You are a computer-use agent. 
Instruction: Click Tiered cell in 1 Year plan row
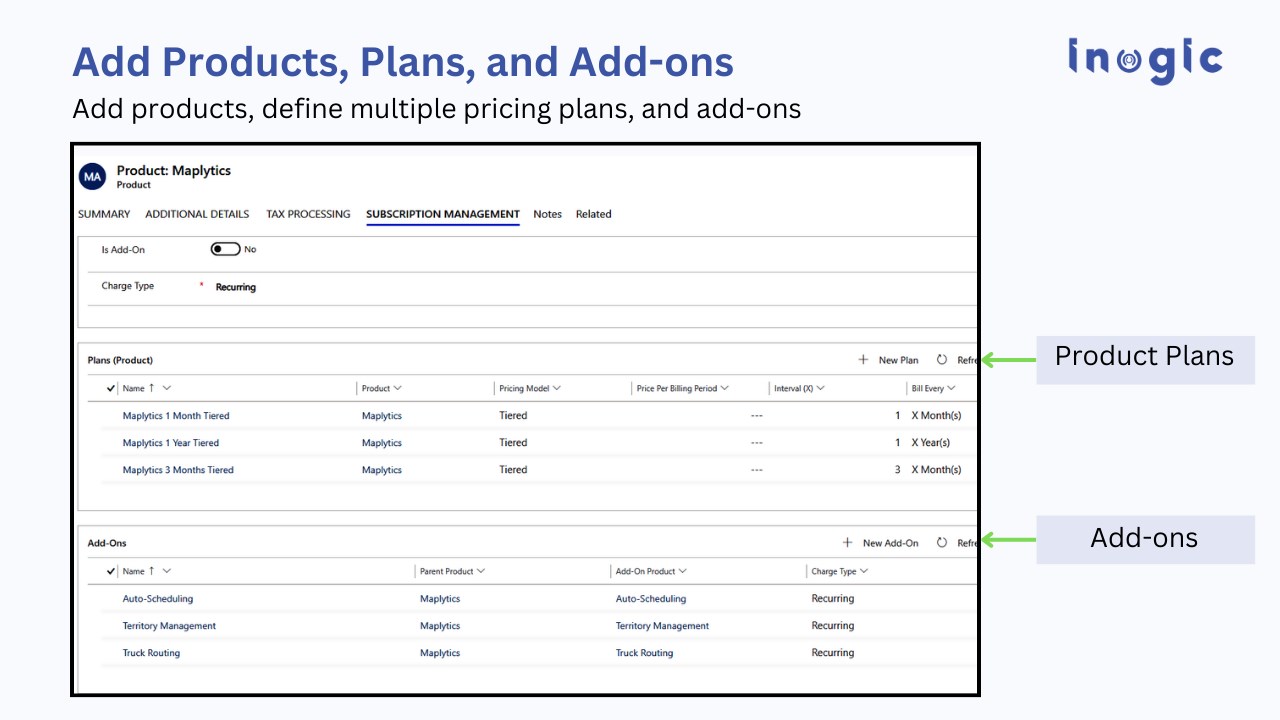pos(513,443)
